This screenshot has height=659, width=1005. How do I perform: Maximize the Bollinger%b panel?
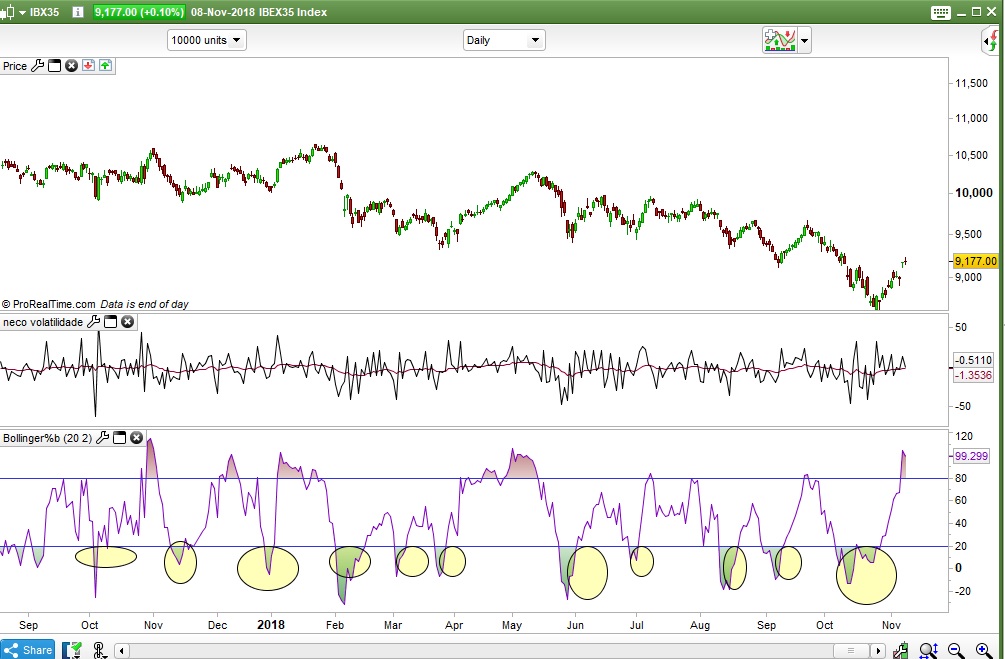[x=119, y=438]
